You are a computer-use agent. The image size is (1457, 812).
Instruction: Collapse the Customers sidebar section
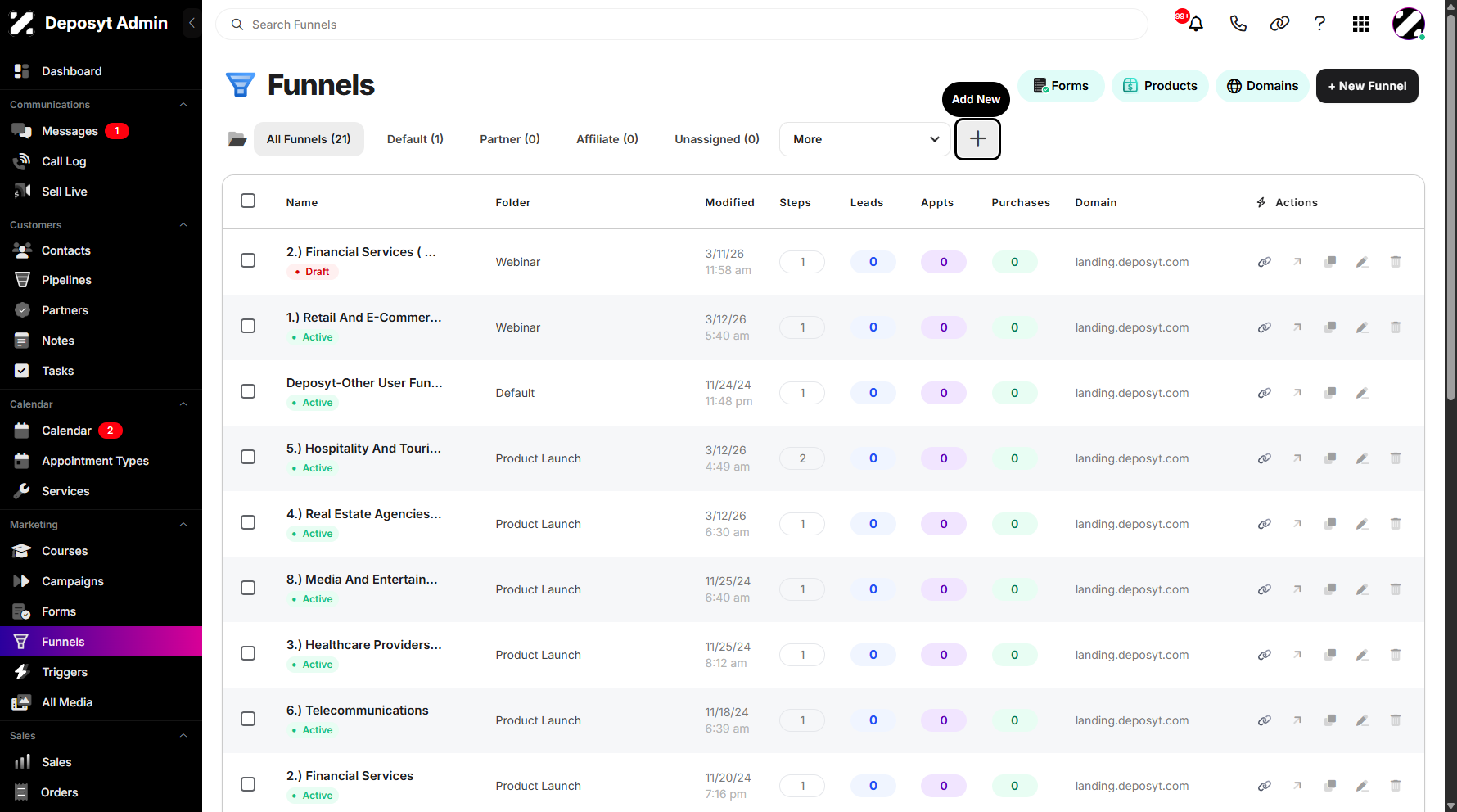click(x=183, y=225)
